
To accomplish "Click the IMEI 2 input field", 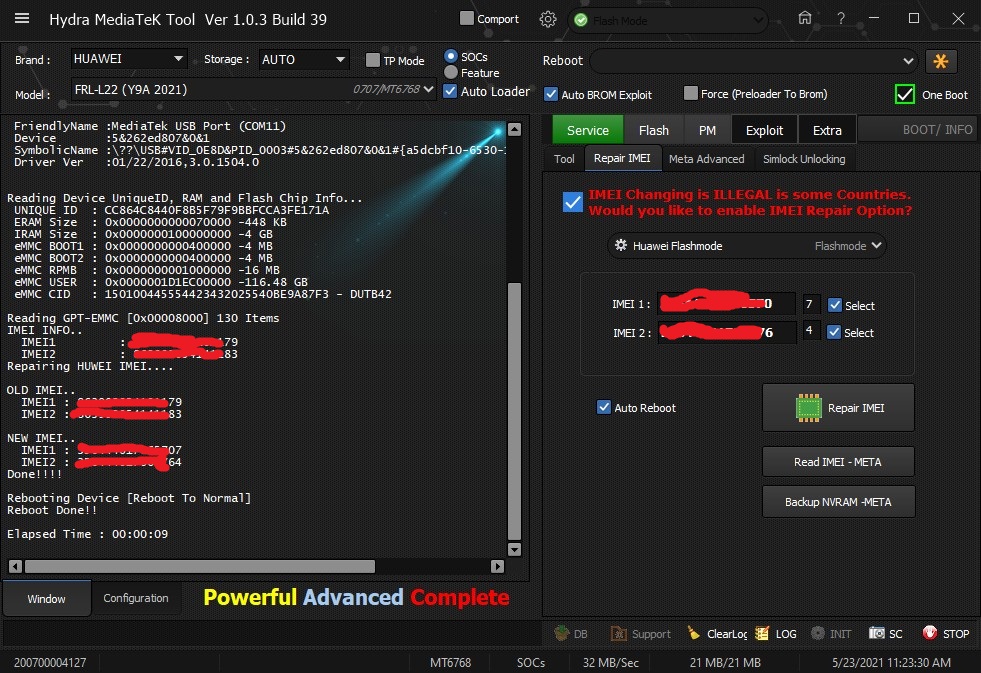I will (x=726, y=331).
